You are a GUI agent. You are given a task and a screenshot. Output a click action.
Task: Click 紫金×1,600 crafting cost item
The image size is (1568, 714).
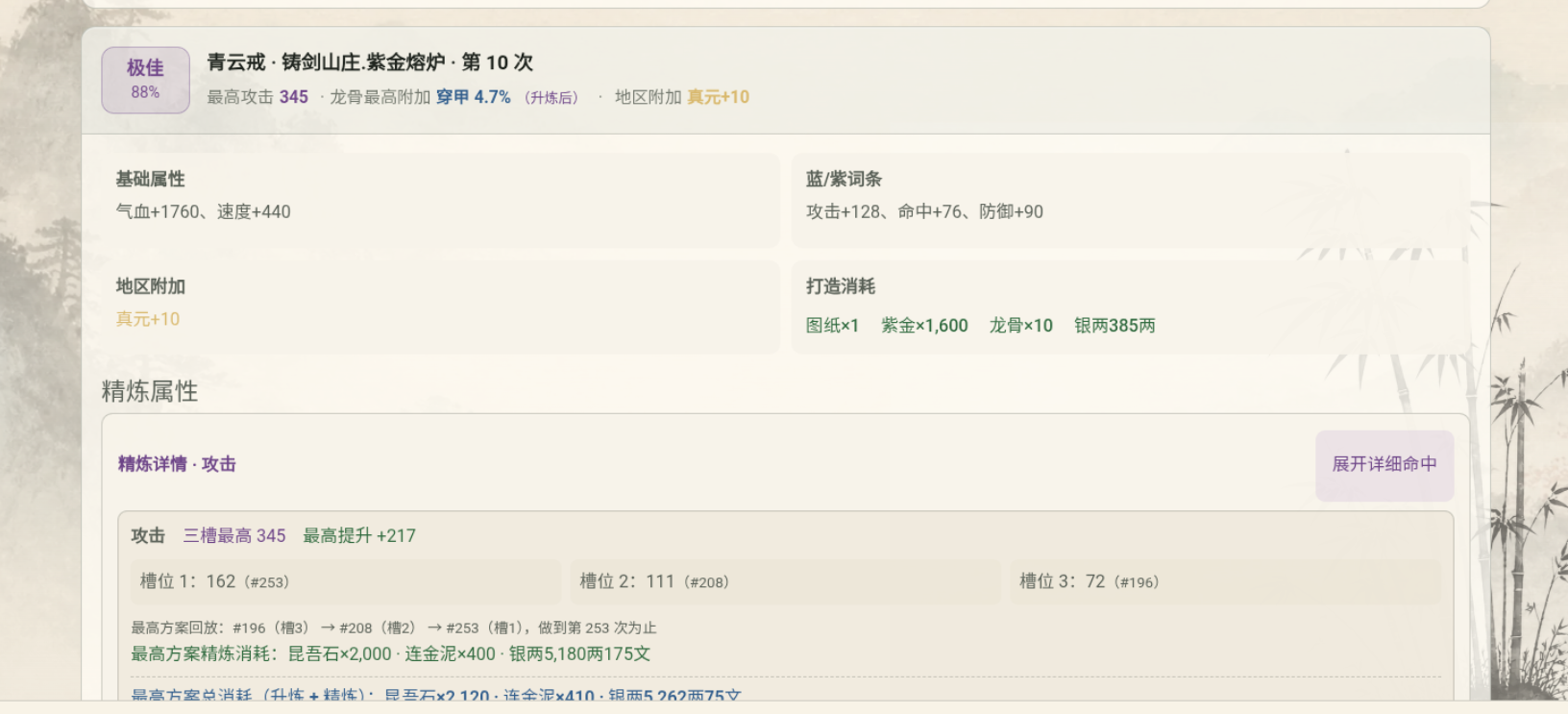(x=924, y=326)
